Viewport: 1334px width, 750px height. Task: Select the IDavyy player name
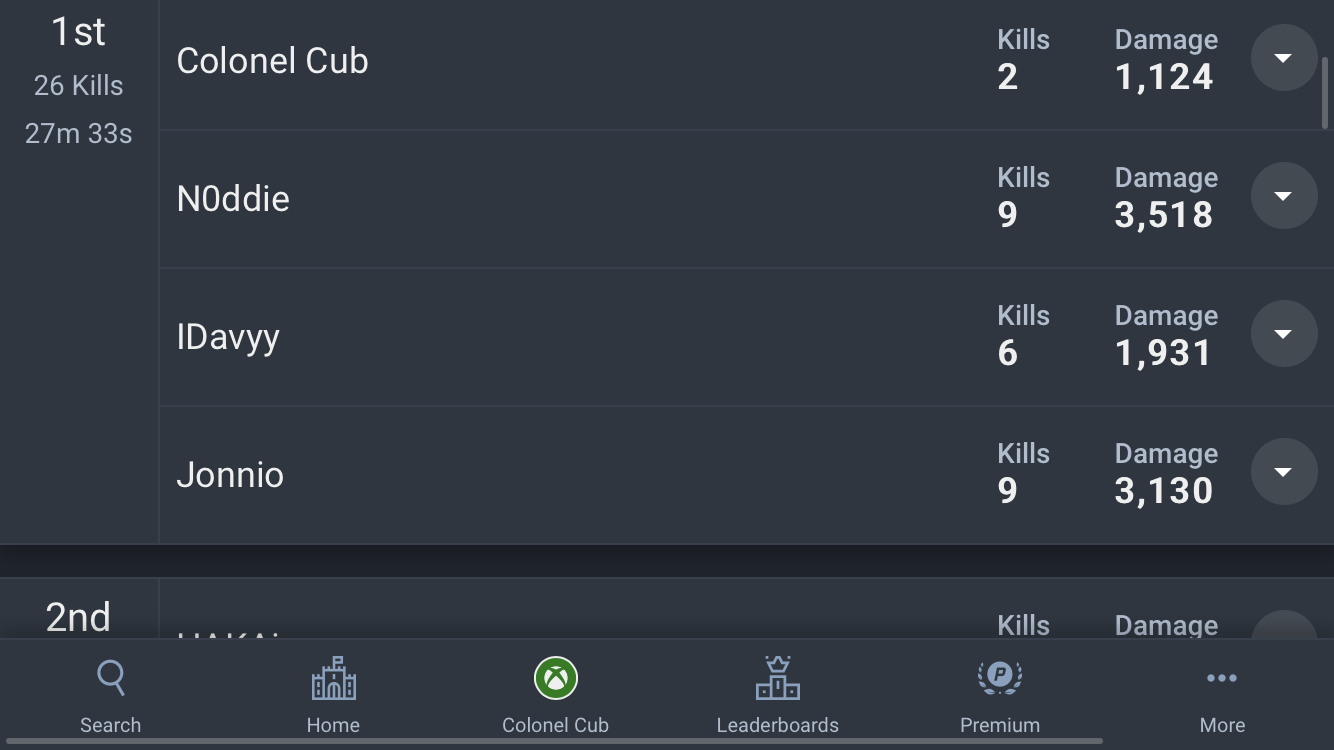coord(228,338)
